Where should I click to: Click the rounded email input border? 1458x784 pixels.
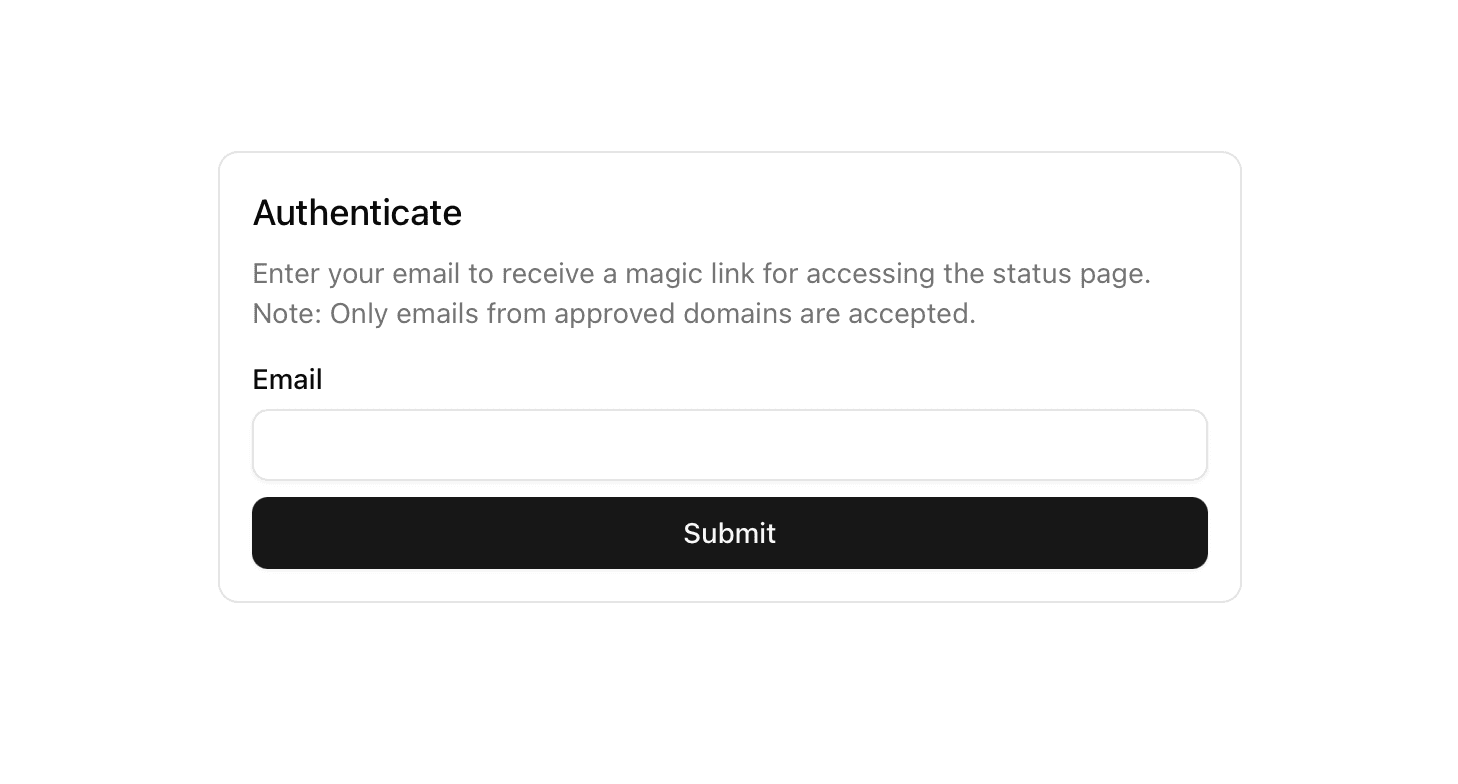pos(729,444)
